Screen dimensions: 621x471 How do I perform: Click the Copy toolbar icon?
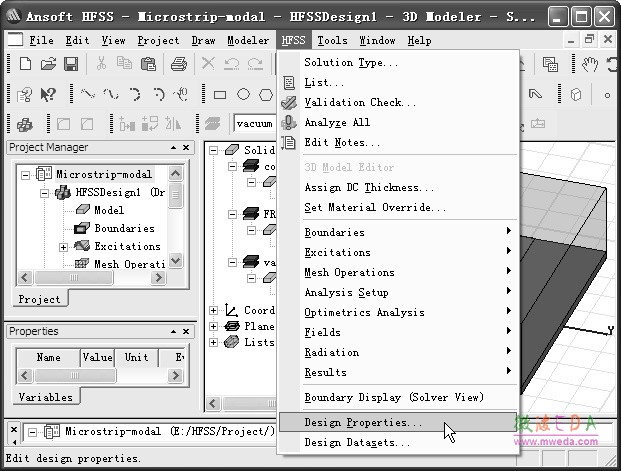pos(124,63)
